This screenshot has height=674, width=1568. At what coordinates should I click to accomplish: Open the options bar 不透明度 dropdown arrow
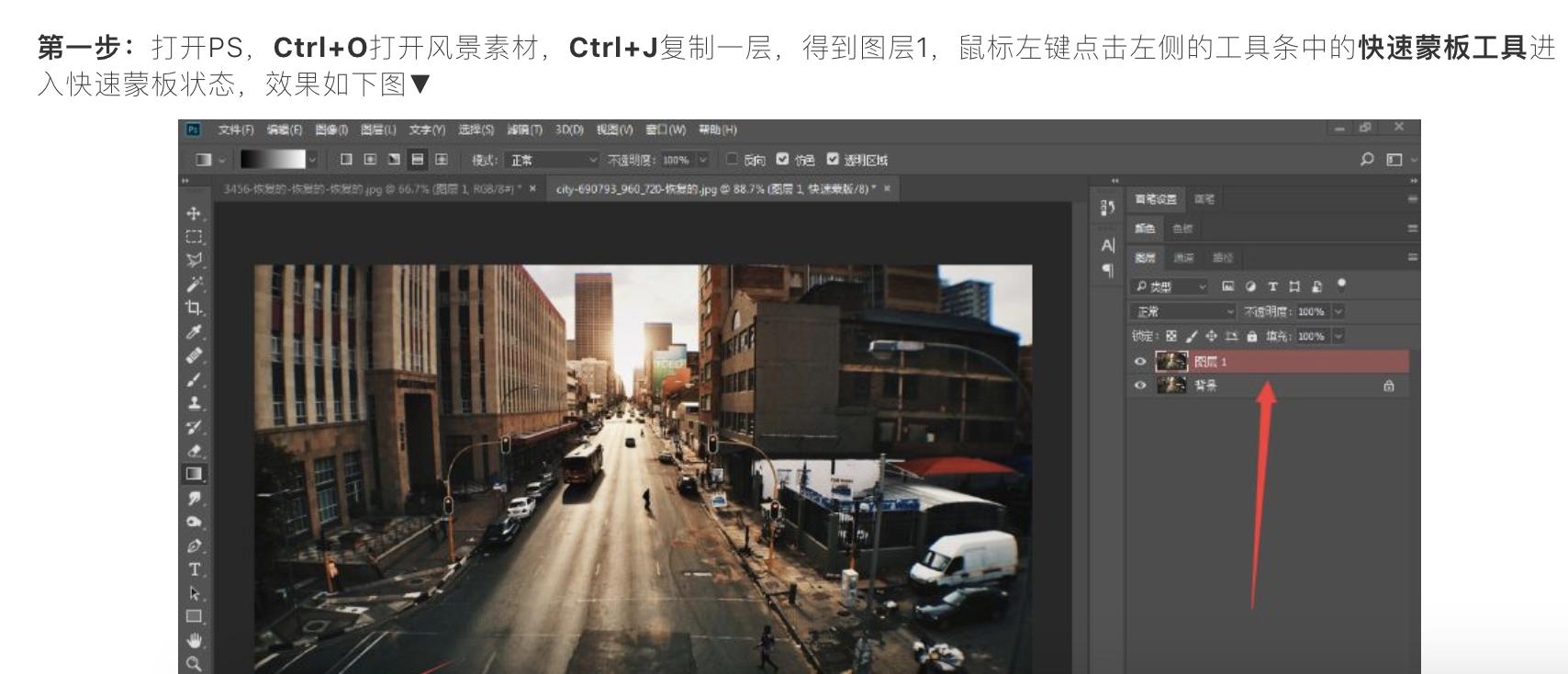pos(703,159)
